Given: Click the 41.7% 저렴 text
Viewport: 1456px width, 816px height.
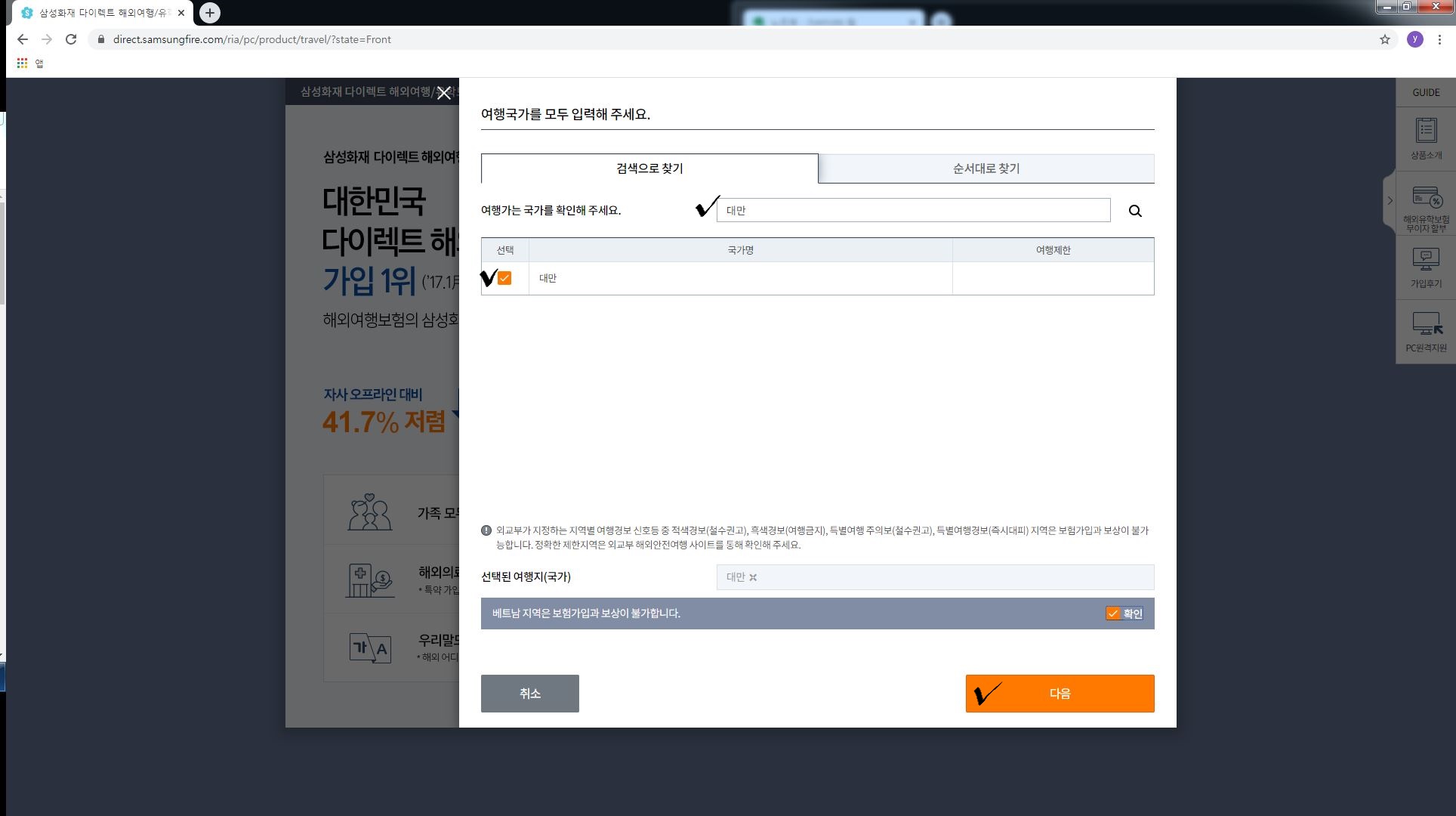Looking at the screenshot, I should tap(384, 422).
